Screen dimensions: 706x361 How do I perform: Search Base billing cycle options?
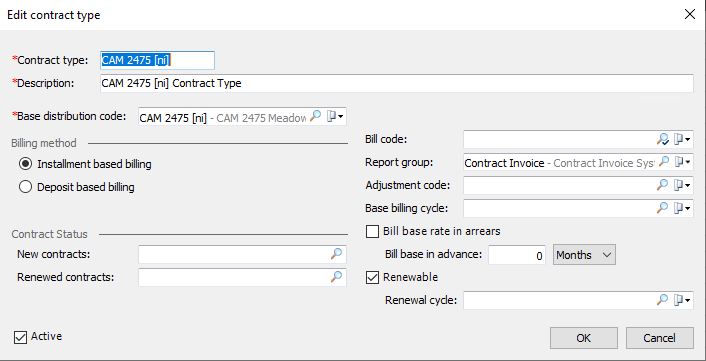click(x=662, y=208)
